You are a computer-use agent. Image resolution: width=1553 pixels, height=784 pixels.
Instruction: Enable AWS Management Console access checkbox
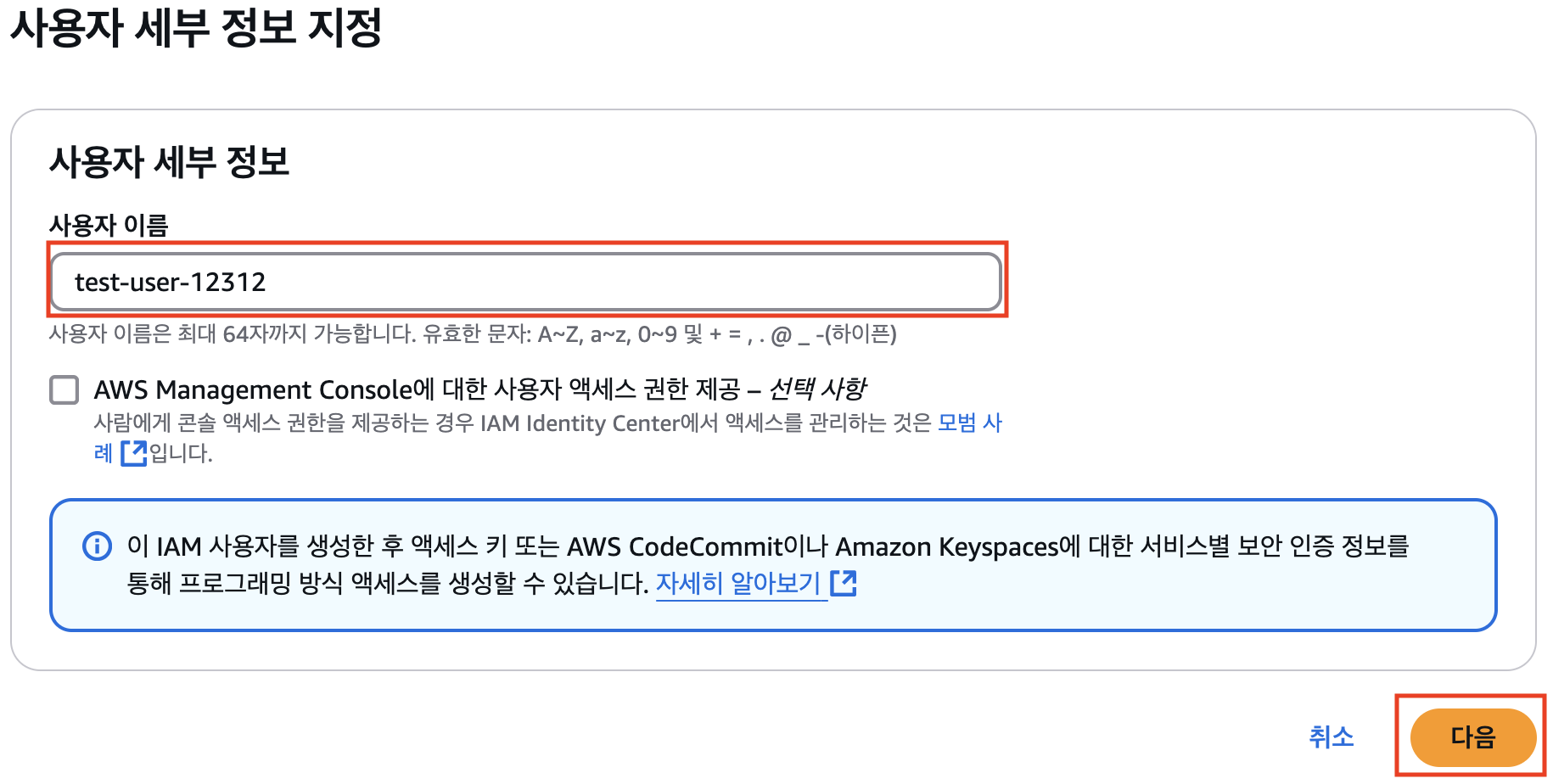coord(64,390)
